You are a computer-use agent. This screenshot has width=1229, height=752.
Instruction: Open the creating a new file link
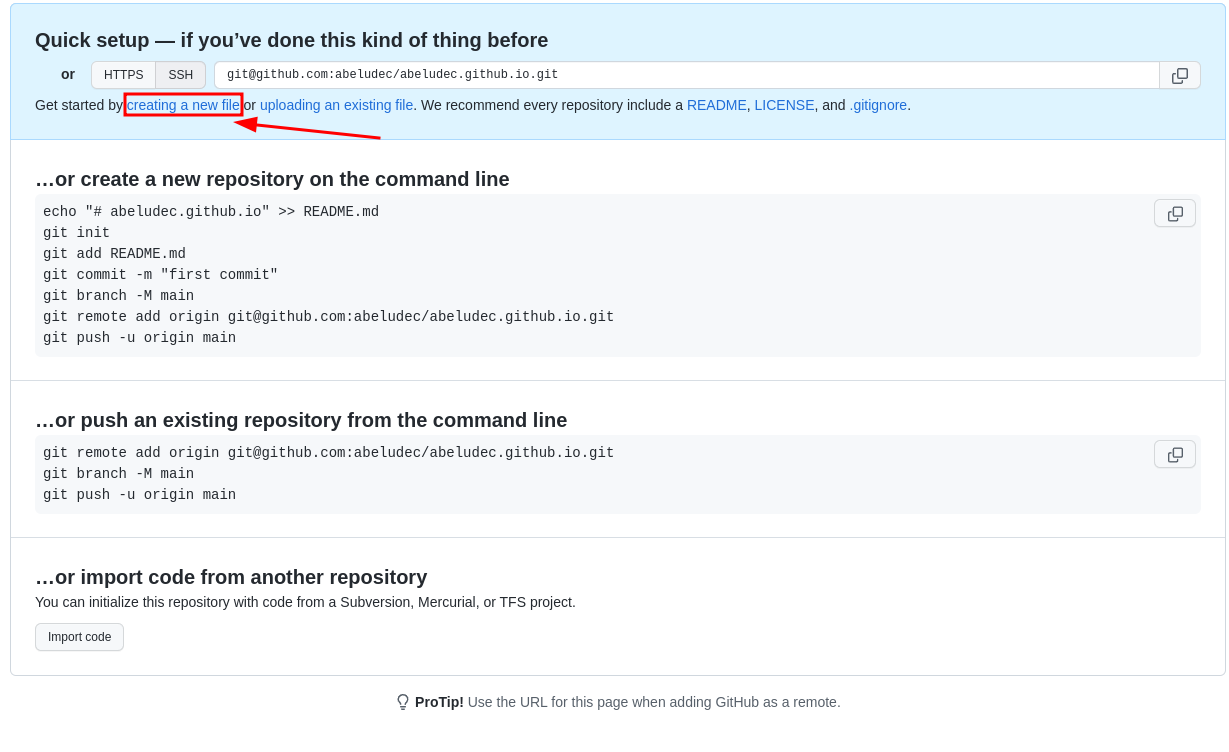pos(182,105)
